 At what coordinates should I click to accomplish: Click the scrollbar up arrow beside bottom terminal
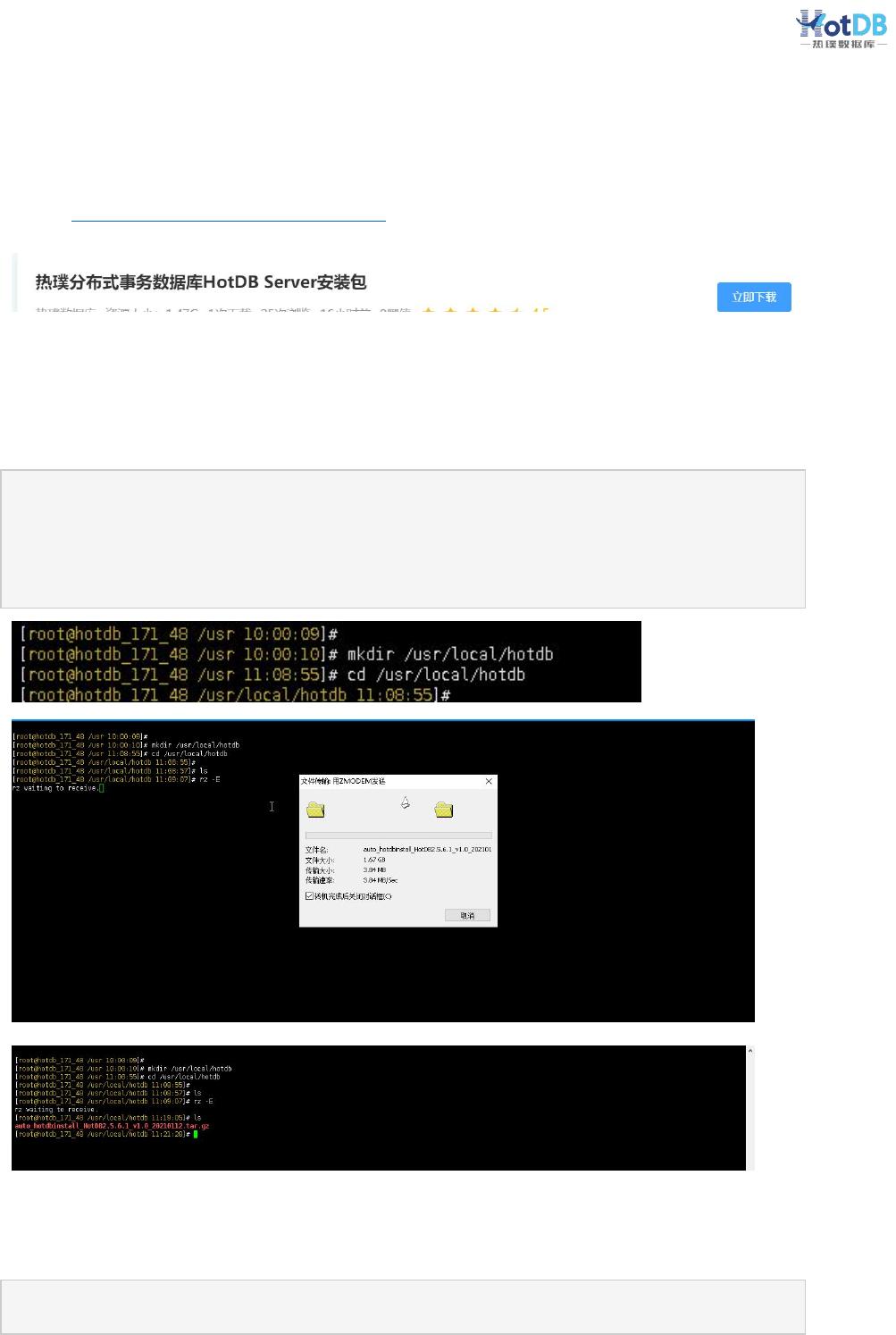tap(750, 1051)
